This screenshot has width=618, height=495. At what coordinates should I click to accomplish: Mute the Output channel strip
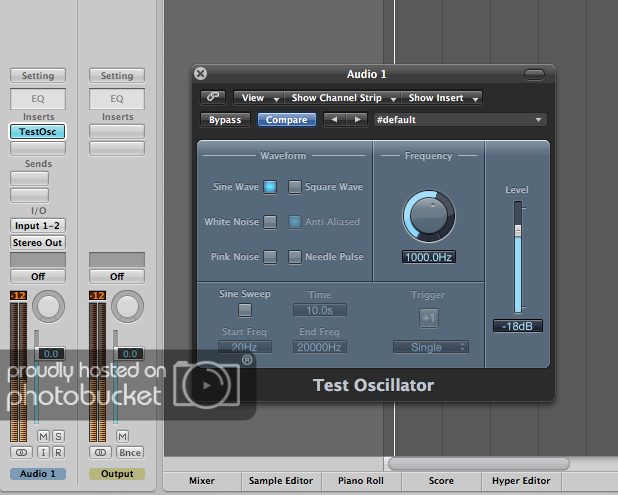tap(122, 436)
